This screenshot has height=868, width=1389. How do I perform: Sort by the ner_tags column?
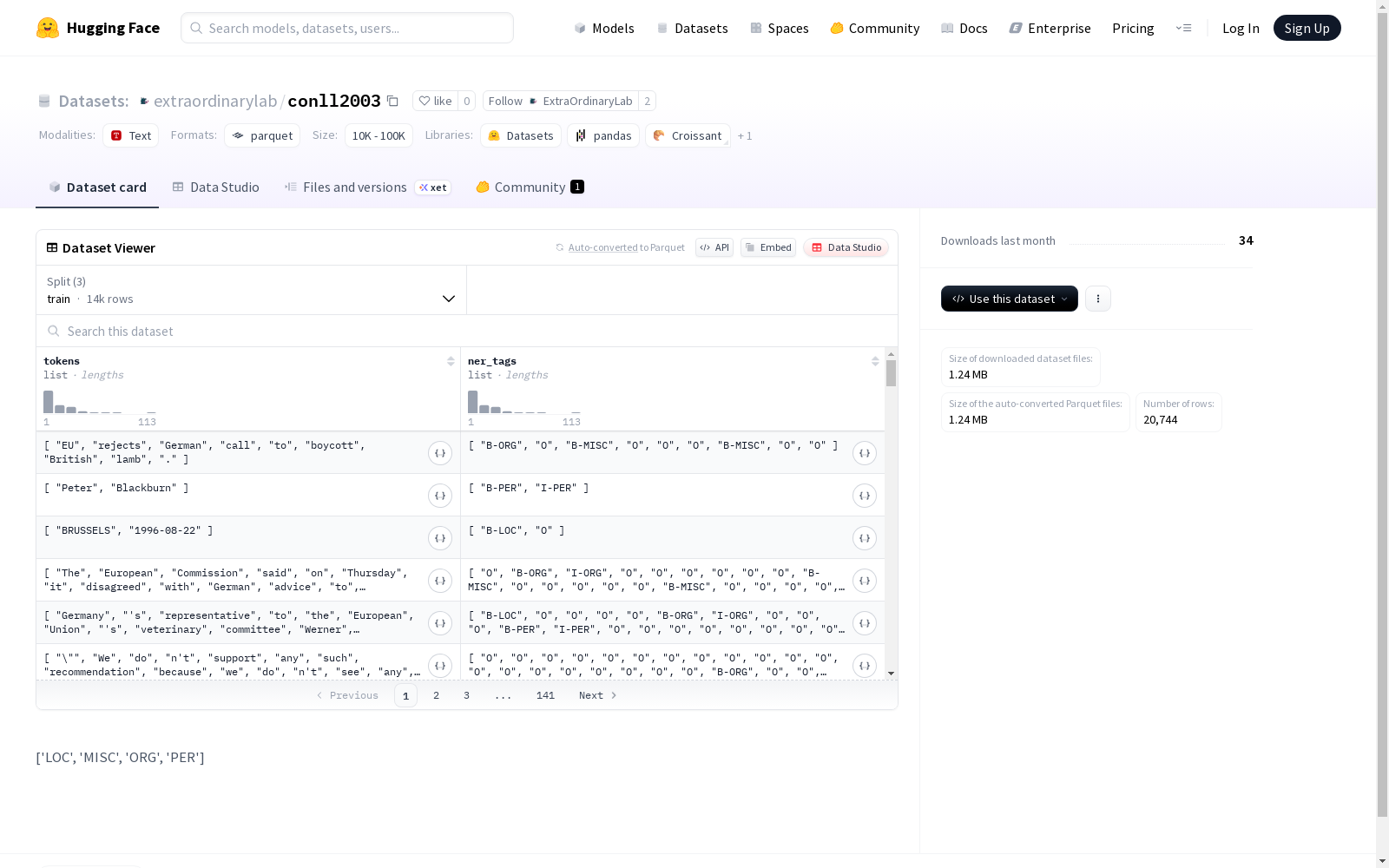[x=875, y=361]
